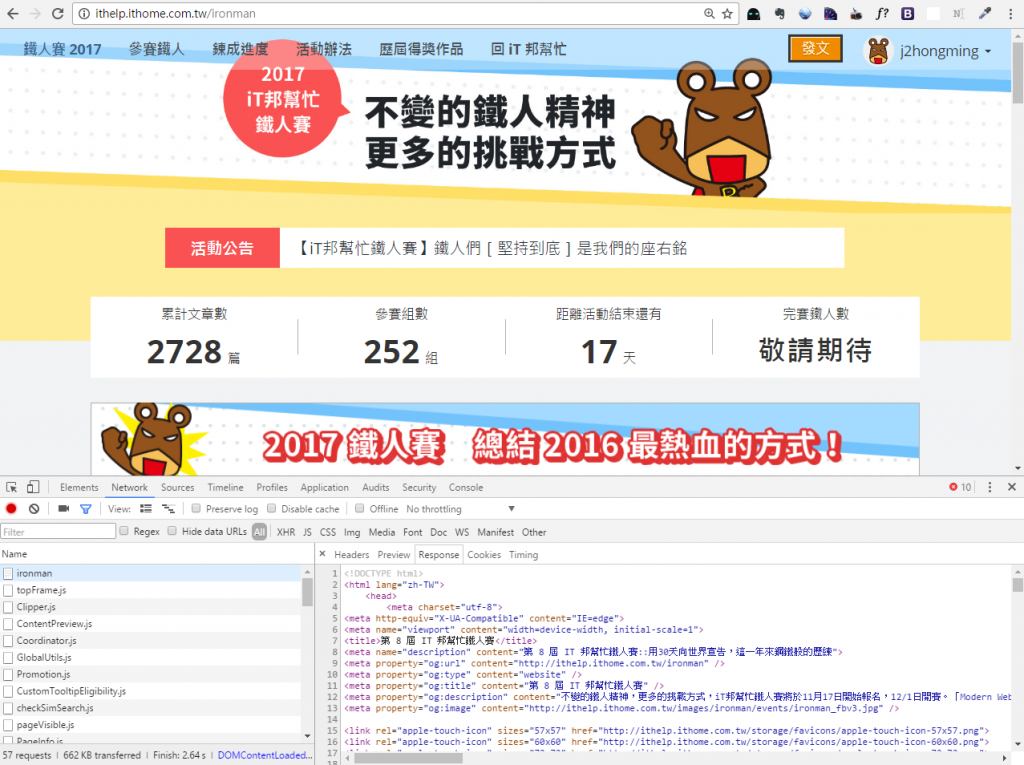Clear the network log
The width and height of the screenshot is (1024, 765).
pyautogui.click(x=34, y=509)
